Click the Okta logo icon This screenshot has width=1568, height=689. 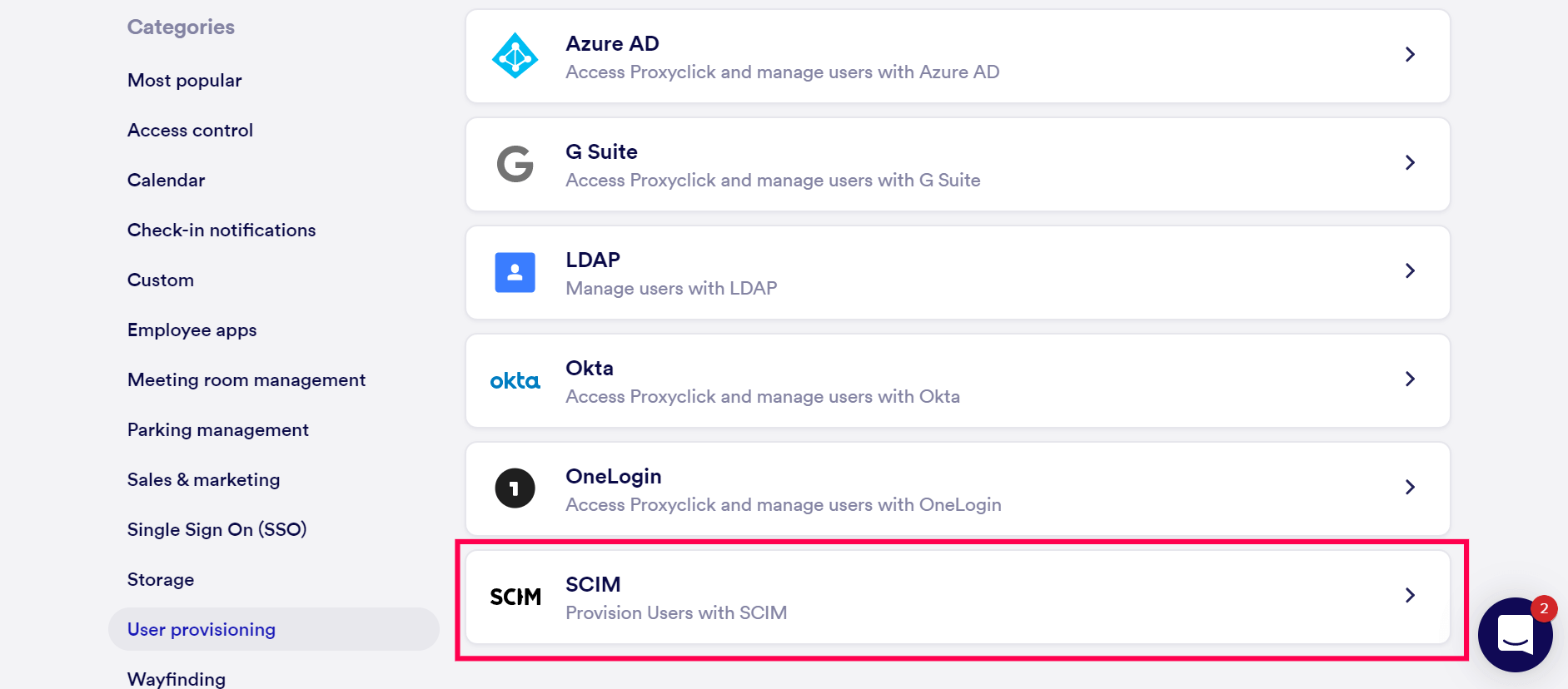point(515,381)
